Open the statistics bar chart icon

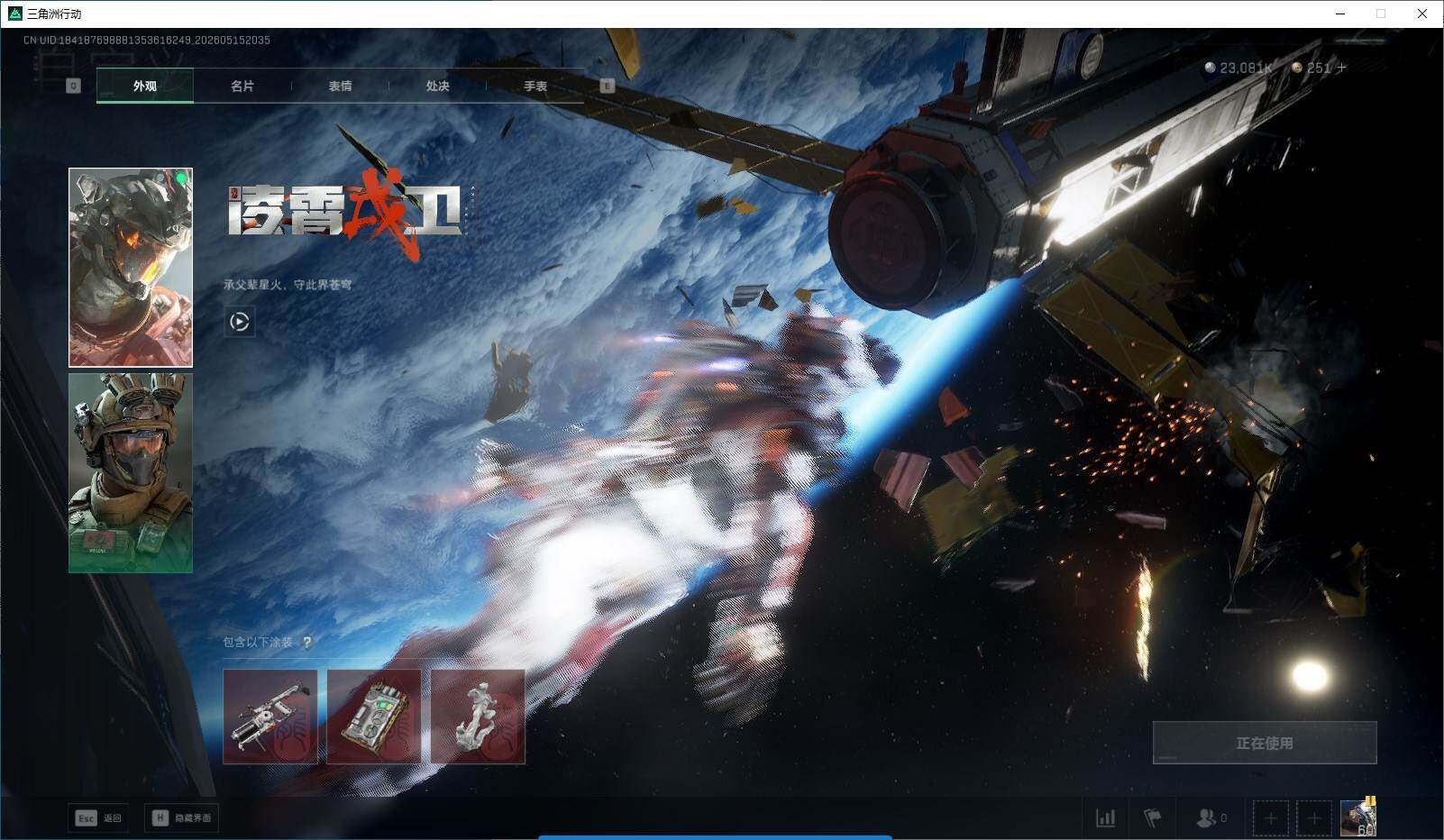pos(1105,818)
